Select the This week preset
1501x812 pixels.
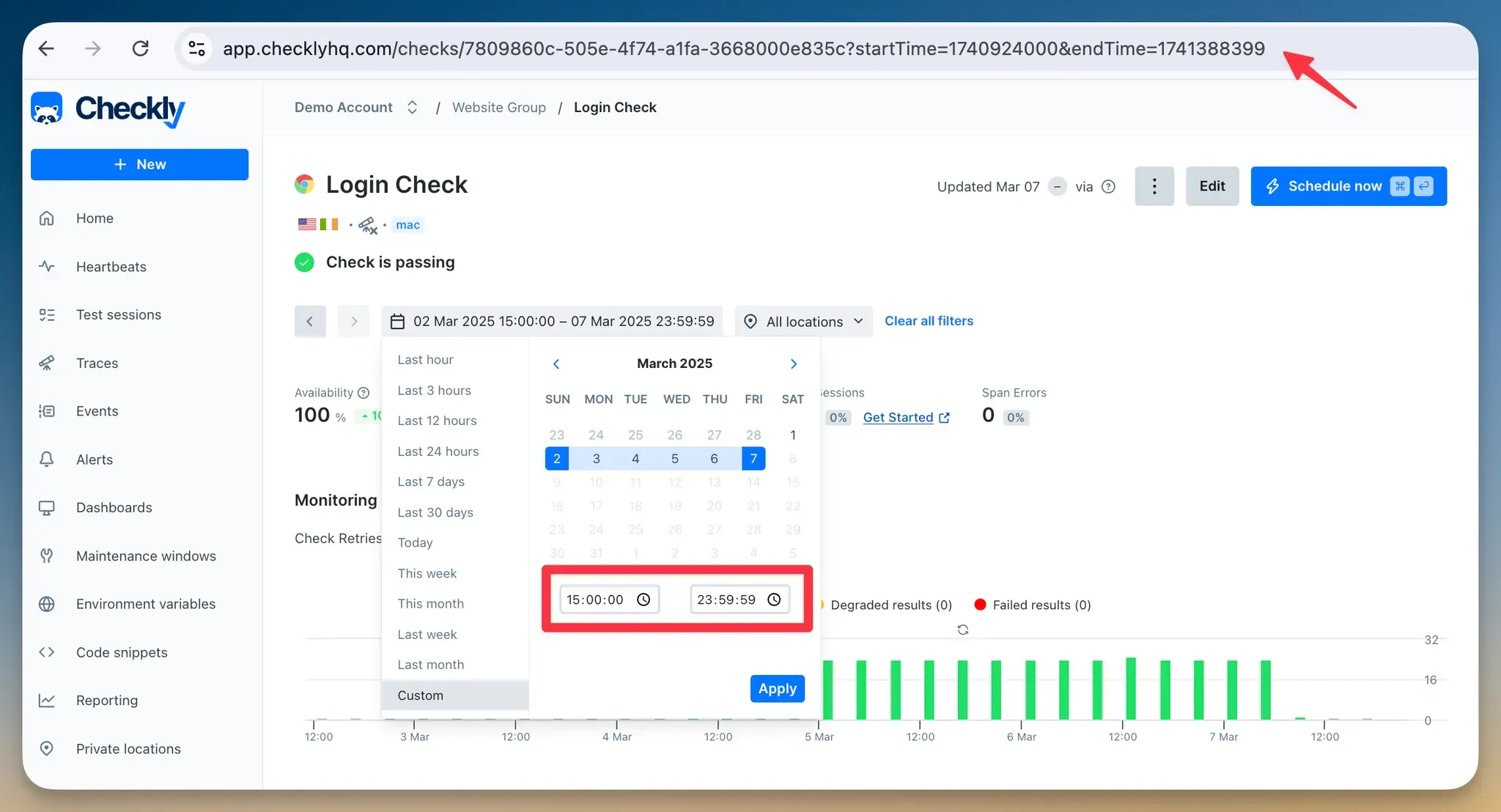pos(455,573)
